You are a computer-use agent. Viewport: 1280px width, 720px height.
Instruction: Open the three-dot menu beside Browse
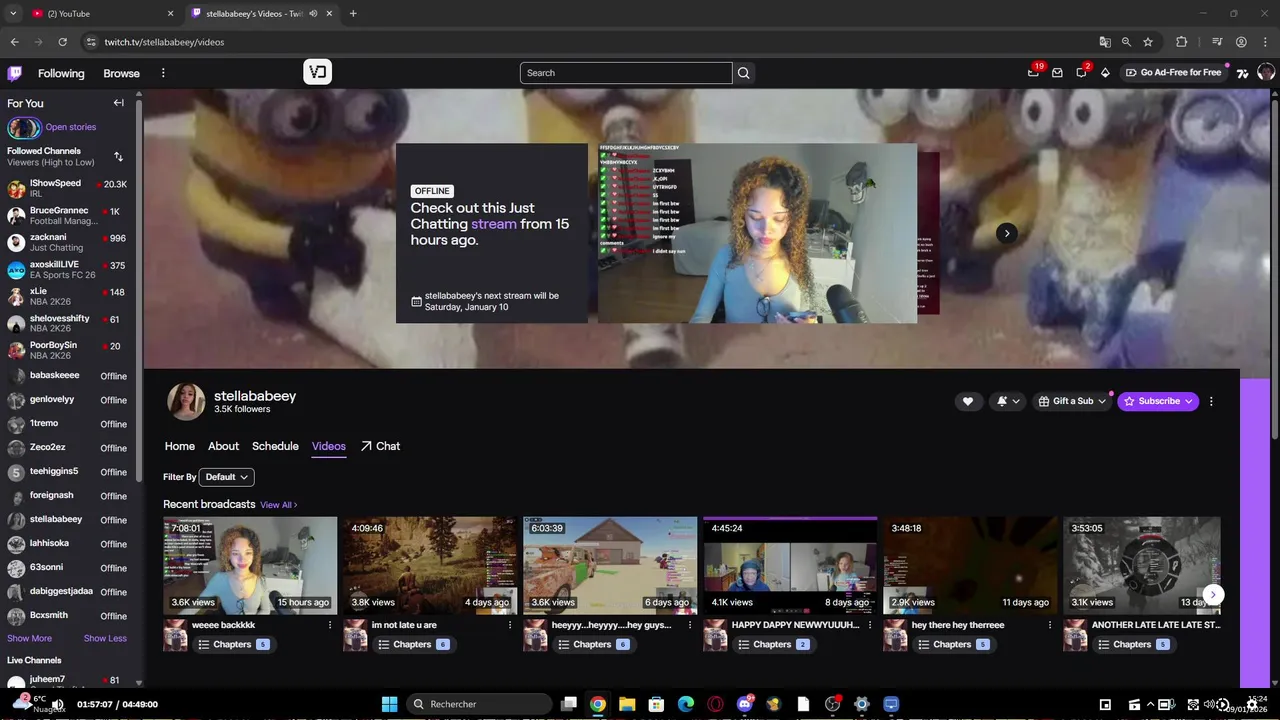point(163,73)
